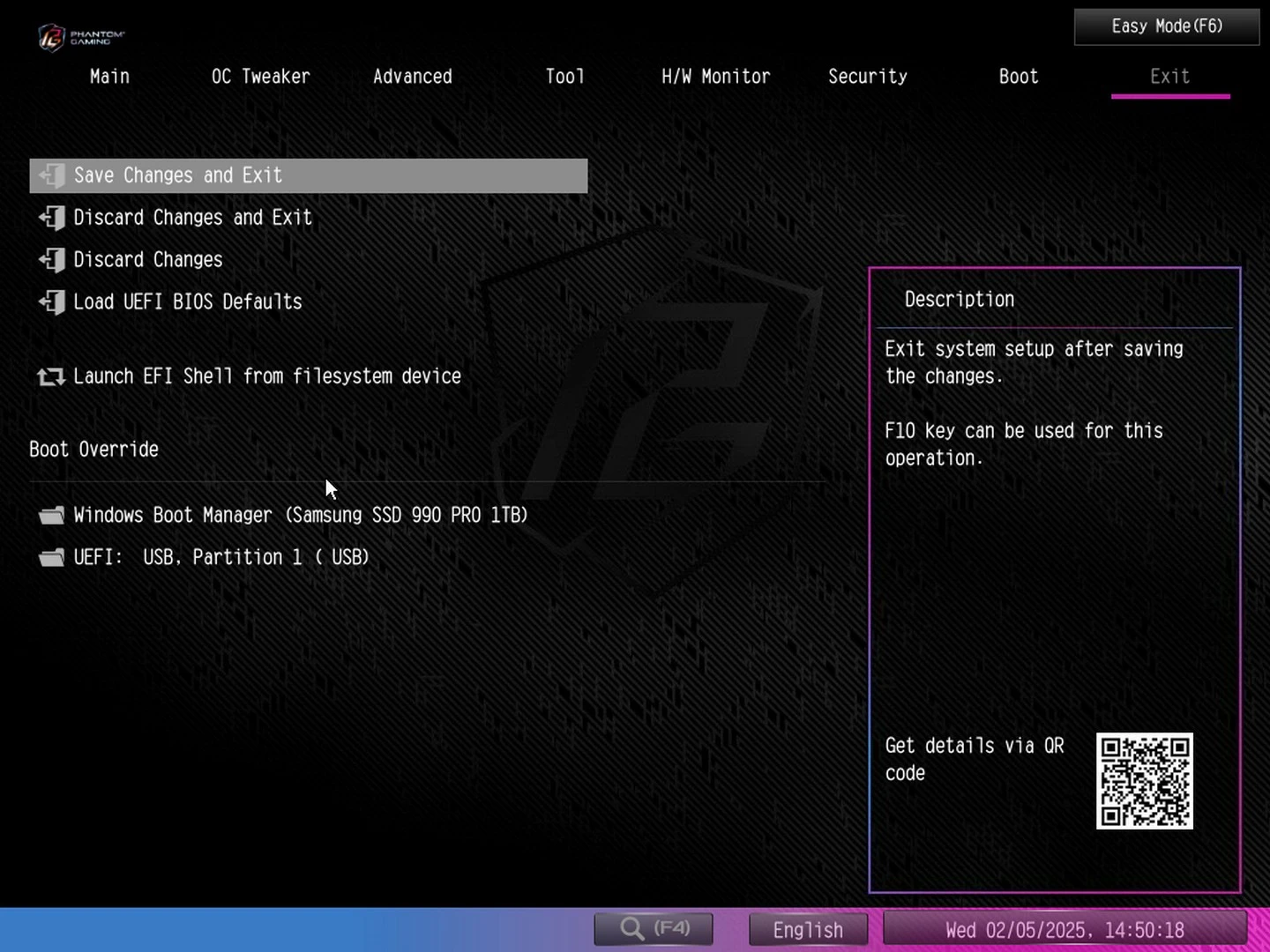1270x952 pixels.
Task: Click the folder icon for Windows Boot Manager
Action: tap(52, 516)
